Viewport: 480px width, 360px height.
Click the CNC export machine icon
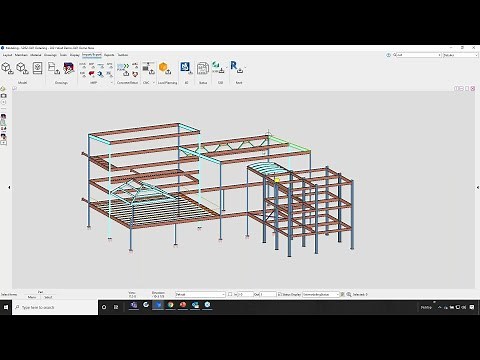click(x=148, y=68)
